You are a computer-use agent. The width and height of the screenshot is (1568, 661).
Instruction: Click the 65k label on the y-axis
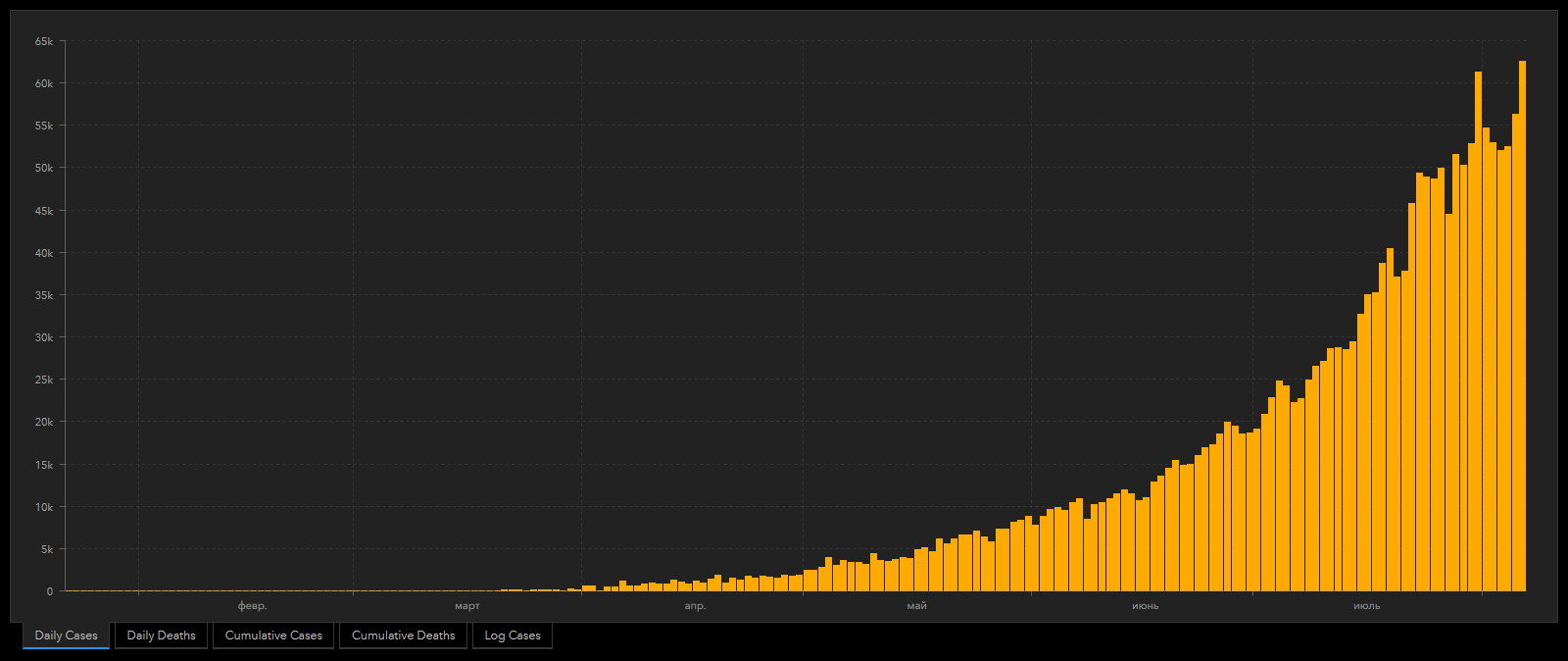(44, 41)
